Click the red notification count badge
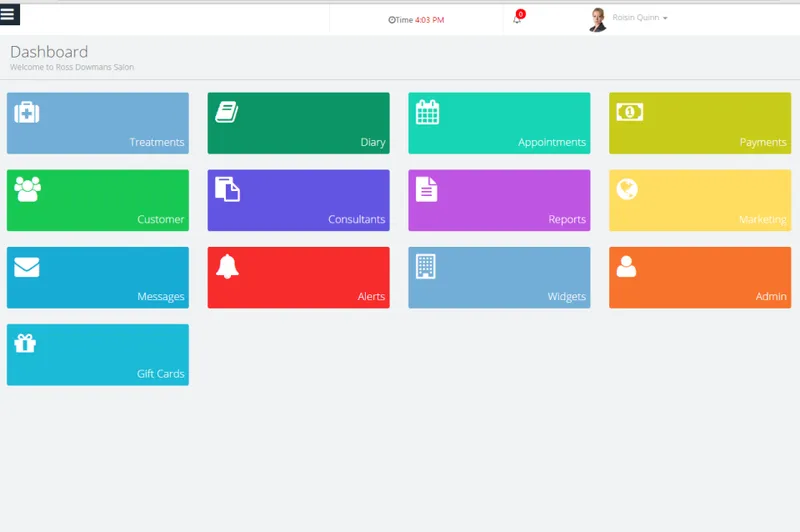The image size is (800, 532). tap(520, 14)
